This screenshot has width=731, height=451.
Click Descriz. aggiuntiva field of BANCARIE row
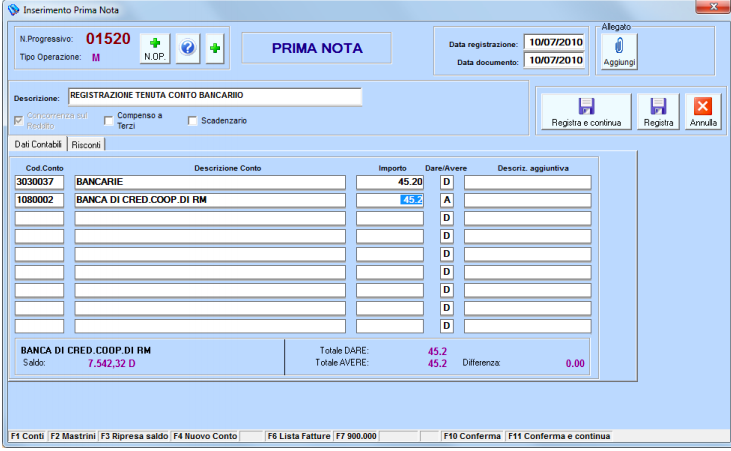528,182
